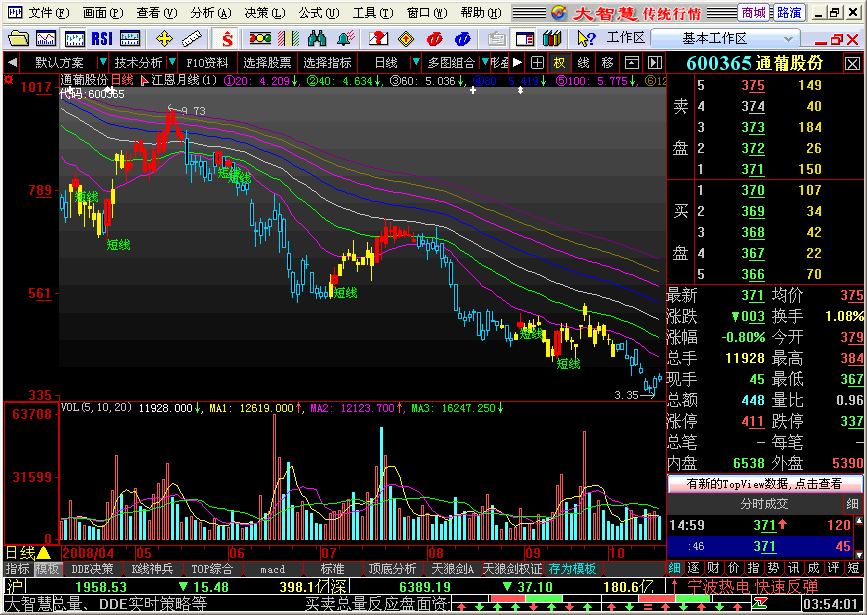Click the 路演 button
The image size is (867, 615).
coord(788,13)
